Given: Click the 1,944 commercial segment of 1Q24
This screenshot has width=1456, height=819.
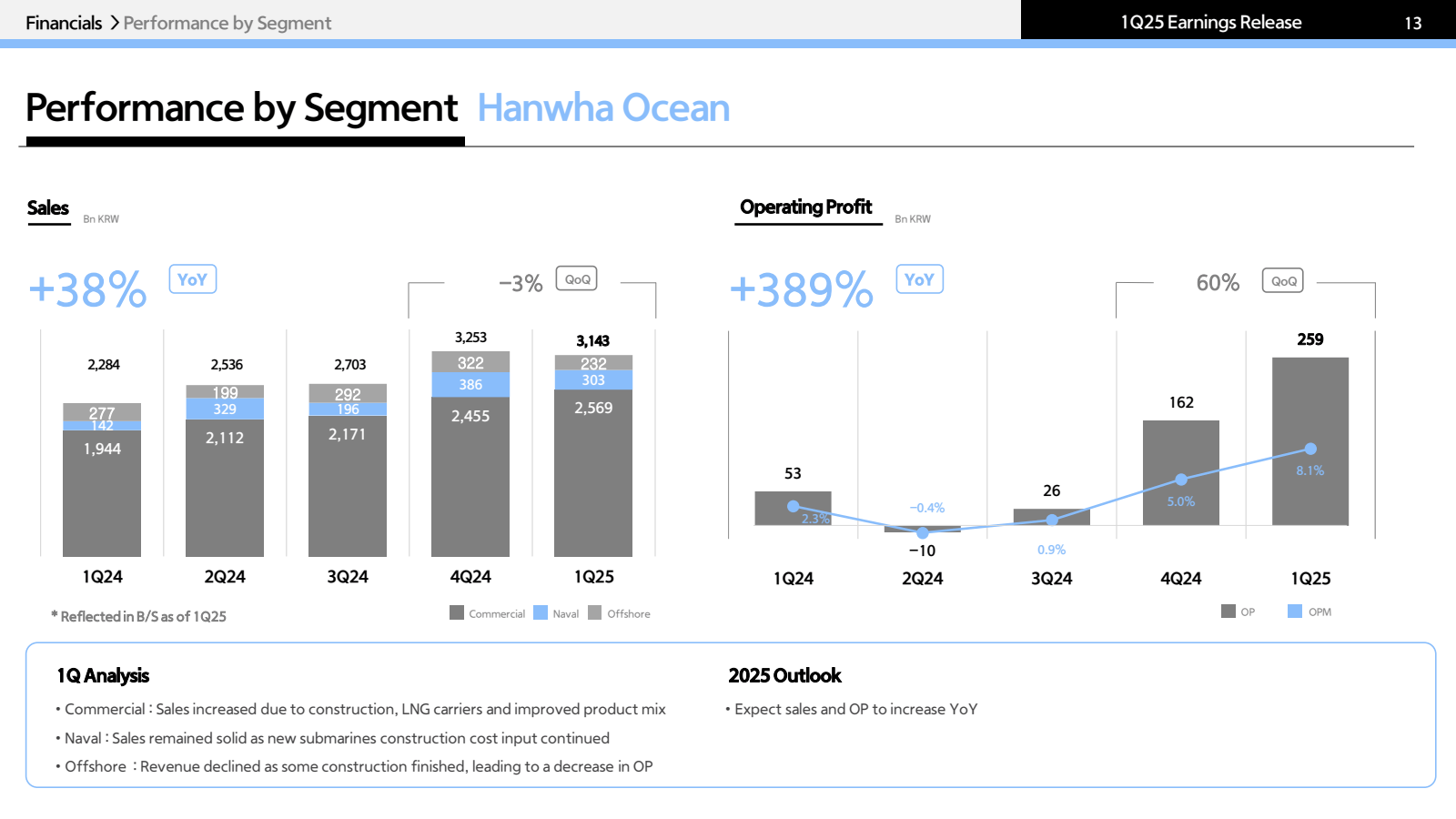Looking at the screenshot, I should pos(102,492).
